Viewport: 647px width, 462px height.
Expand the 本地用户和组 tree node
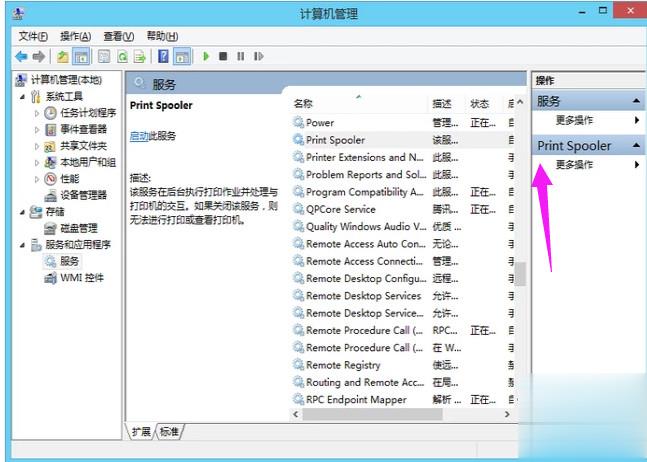point(37,163)
